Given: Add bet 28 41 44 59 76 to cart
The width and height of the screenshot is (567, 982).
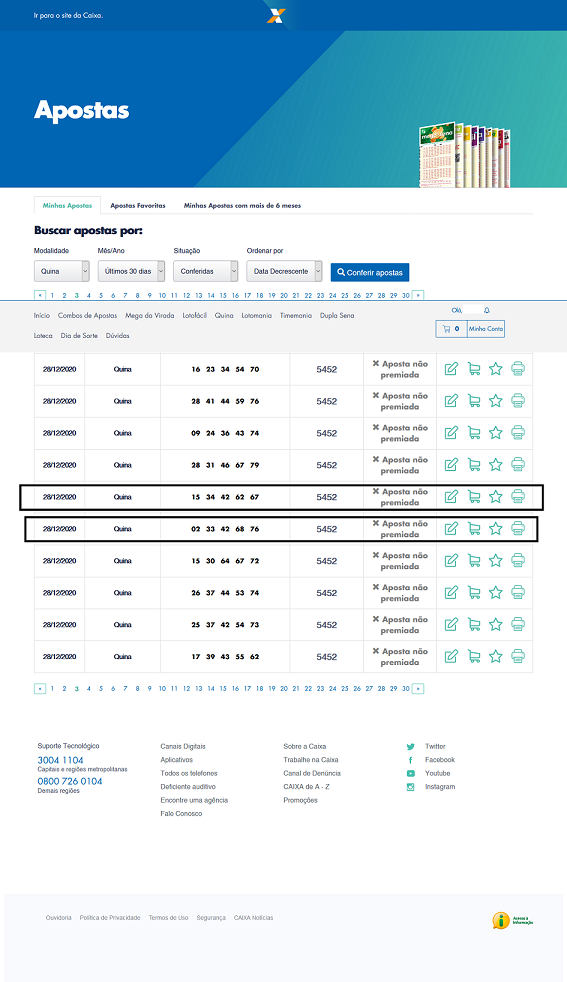Looking at the screenshot, I should [474, 401].
